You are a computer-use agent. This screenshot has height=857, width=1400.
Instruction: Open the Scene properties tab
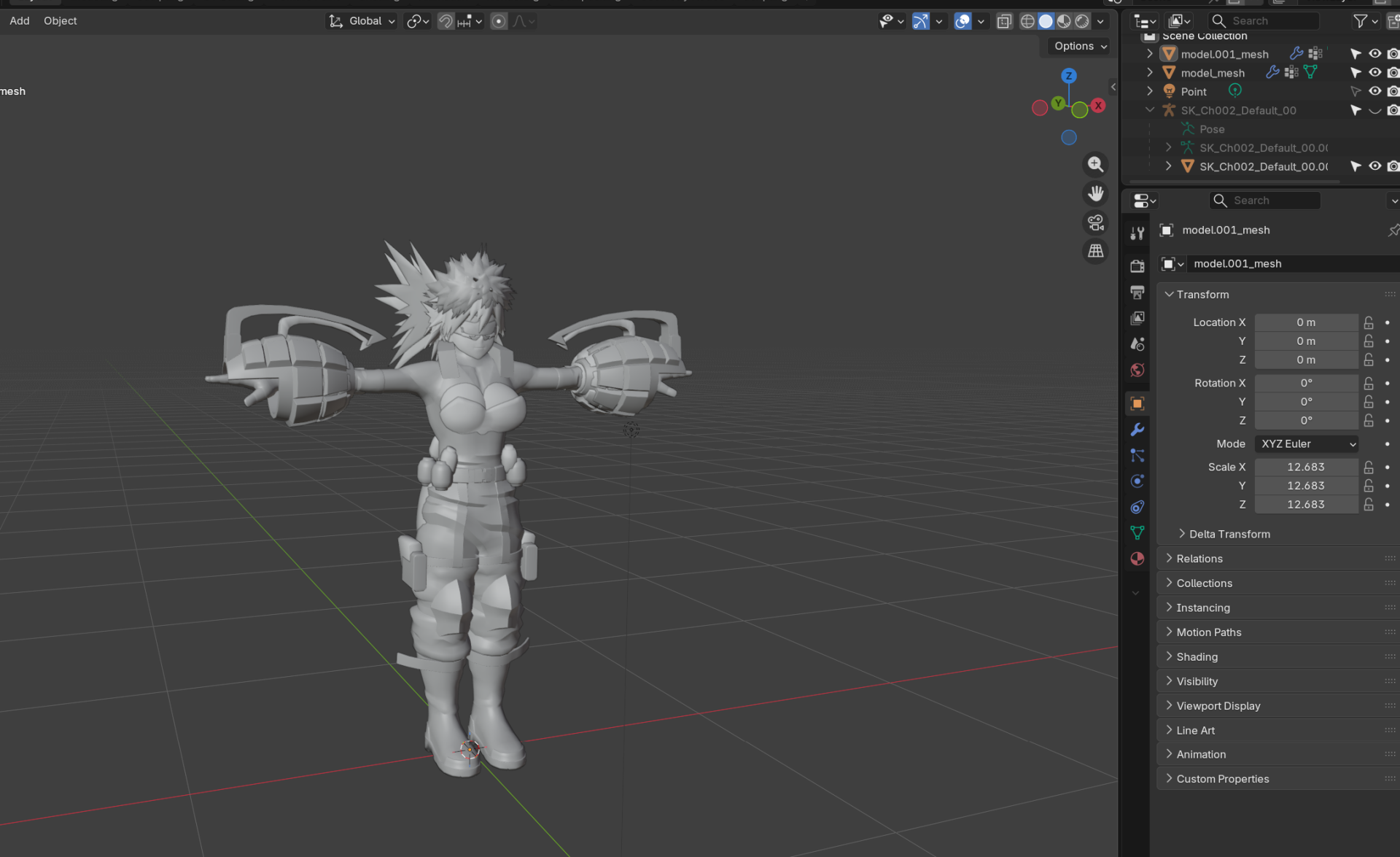(1137, 344)
